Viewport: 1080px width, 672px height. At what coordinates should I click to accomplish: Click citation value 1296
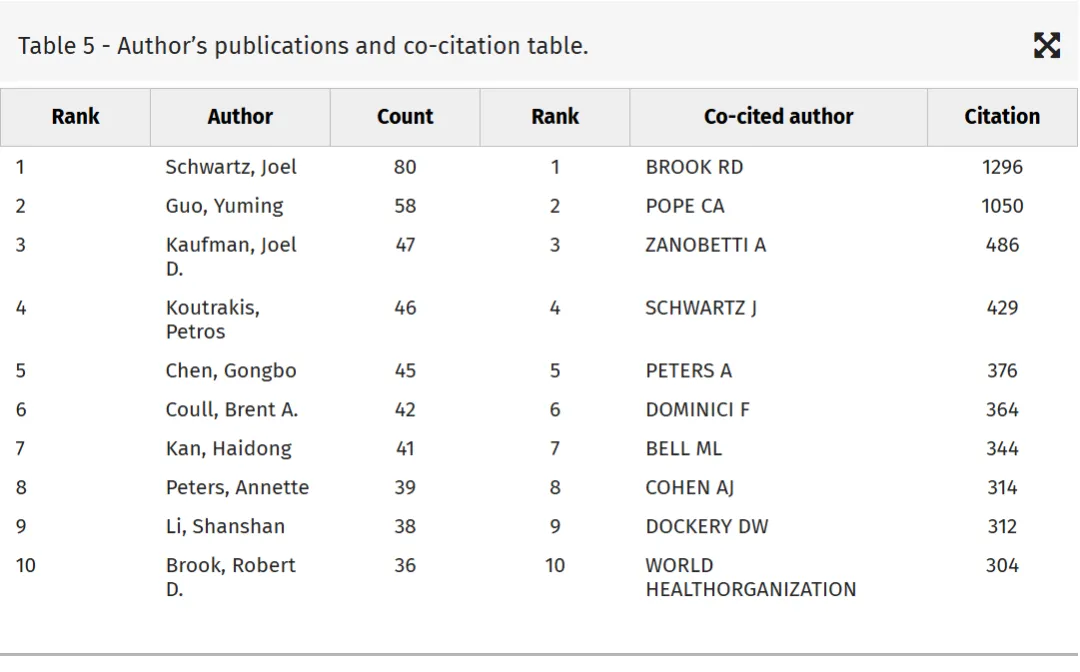(1002, 167)
